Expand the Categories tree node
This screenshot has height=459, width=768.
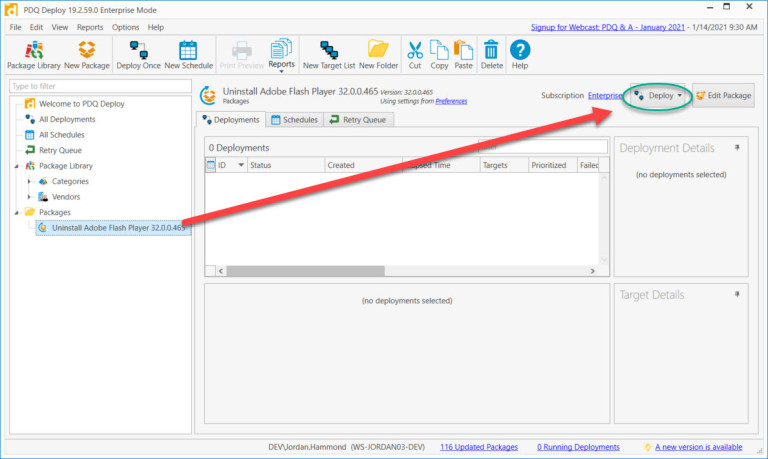click(x=29, y=182)
